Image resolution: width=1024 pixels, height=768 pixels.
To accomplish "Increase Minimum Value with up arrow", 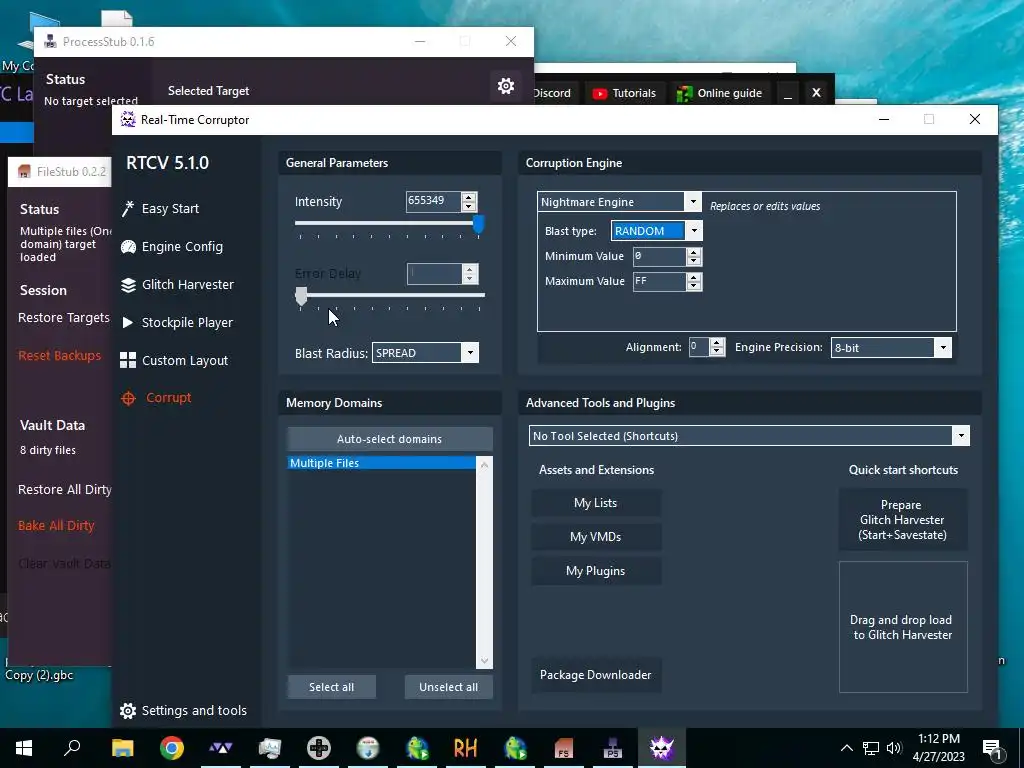I will (x=694, y=251).
